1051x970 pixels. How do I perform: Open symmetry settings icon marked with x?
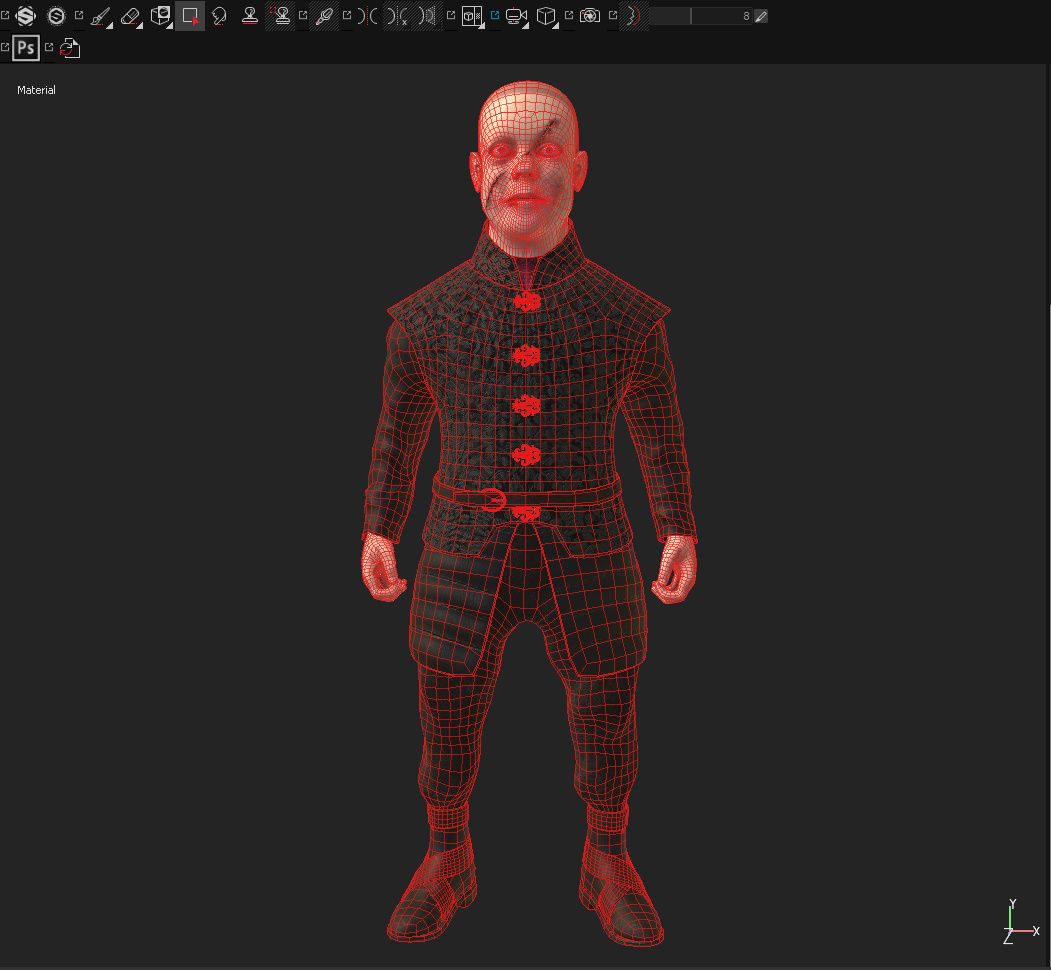click(x=397, y=16)
